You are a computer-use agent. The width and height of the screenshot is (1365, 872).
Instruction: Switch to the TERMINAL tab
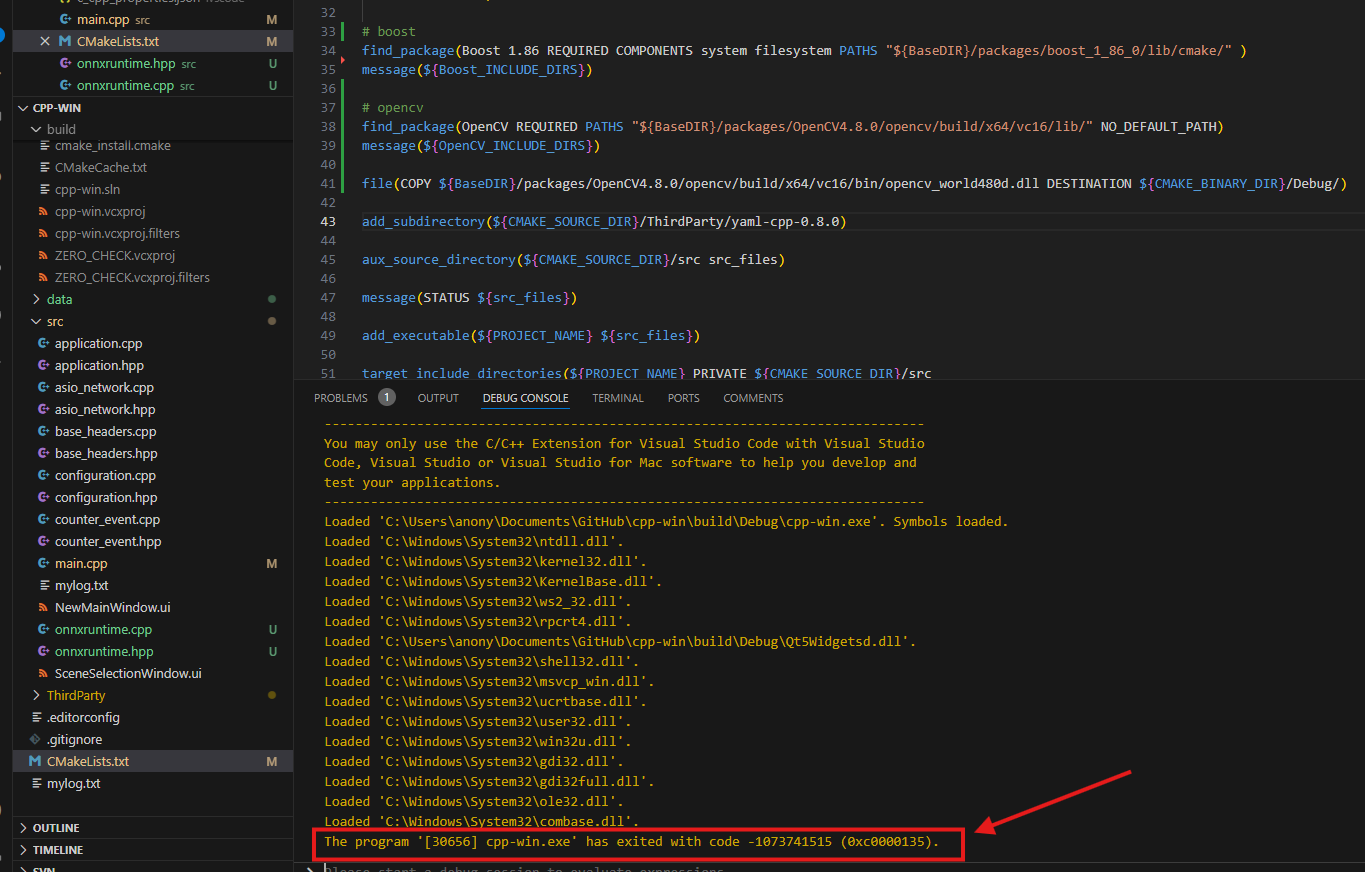618,398
